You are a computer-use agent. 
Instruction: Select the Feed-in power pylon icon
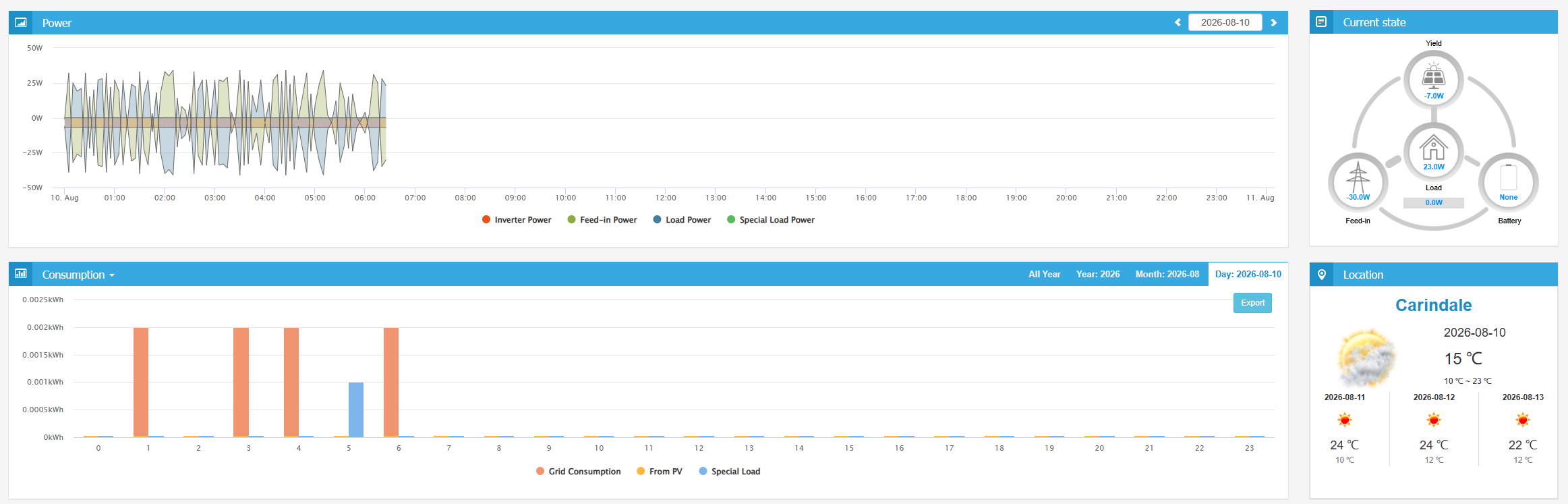1358,177
